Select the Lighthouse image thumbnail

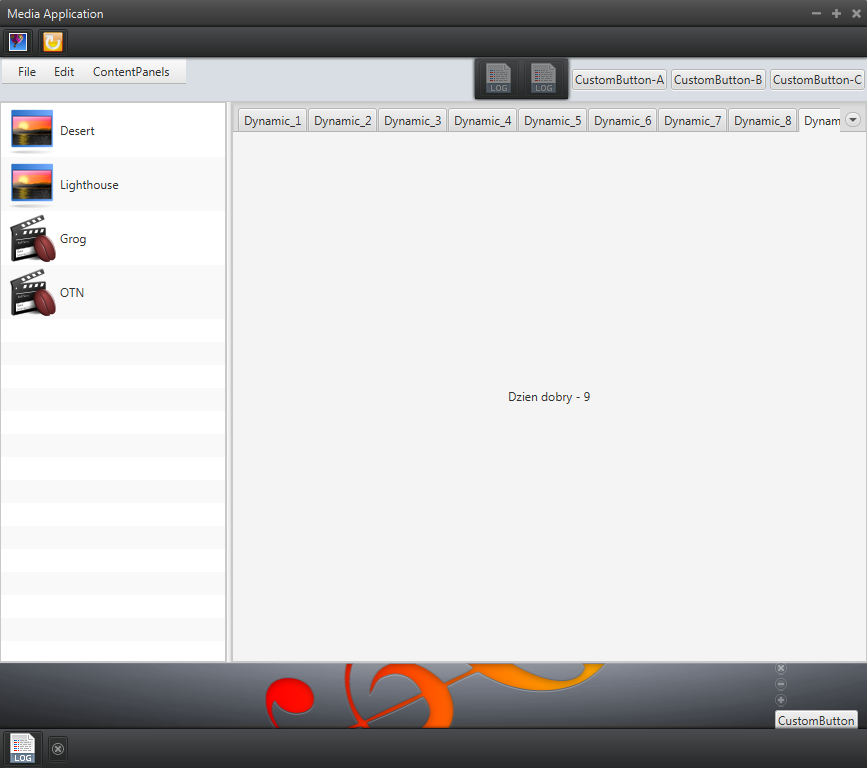coord(32,182)
